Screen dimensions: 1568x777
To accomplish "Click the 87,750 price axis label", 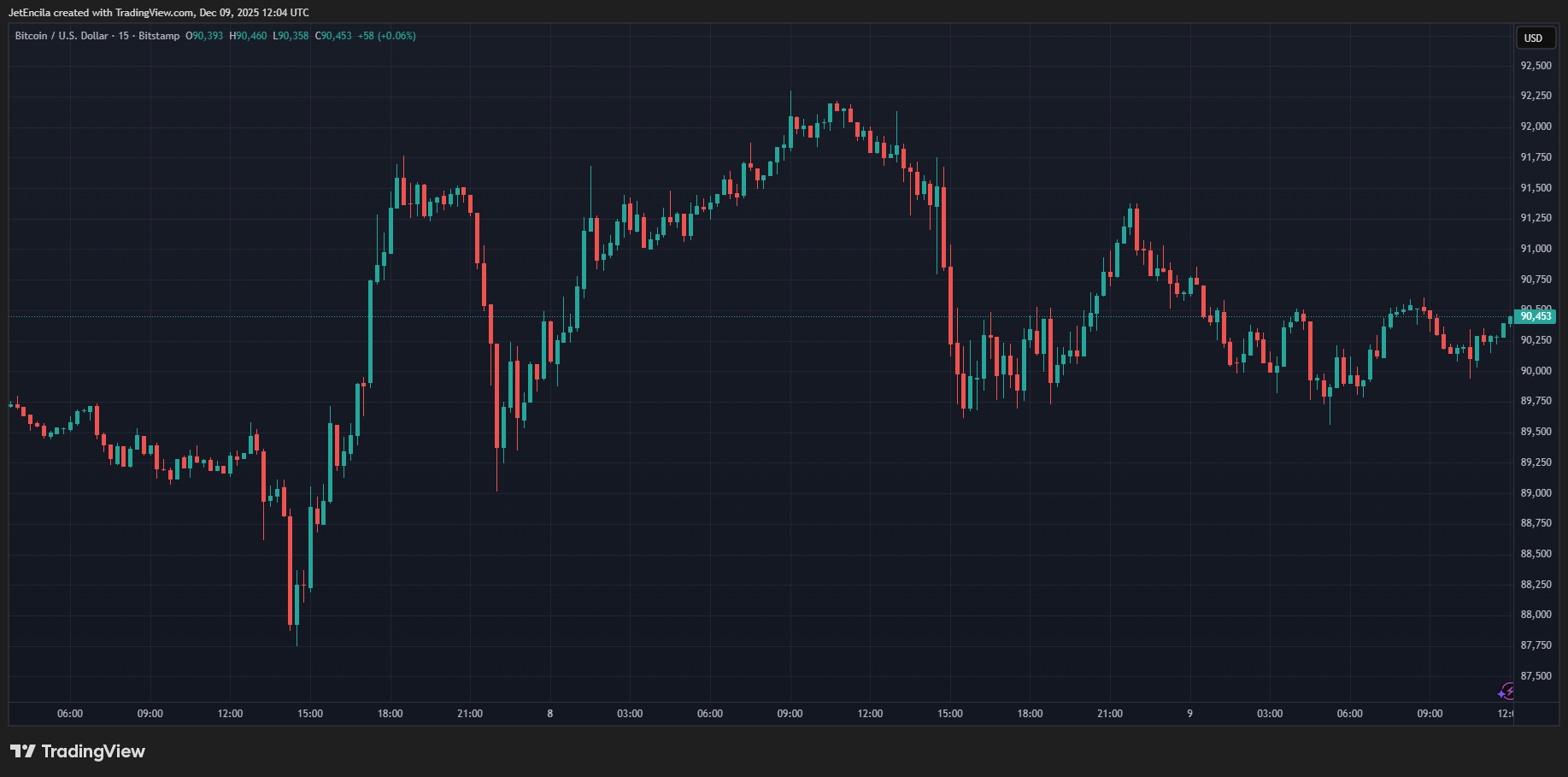I will (x=1536, y=645).
